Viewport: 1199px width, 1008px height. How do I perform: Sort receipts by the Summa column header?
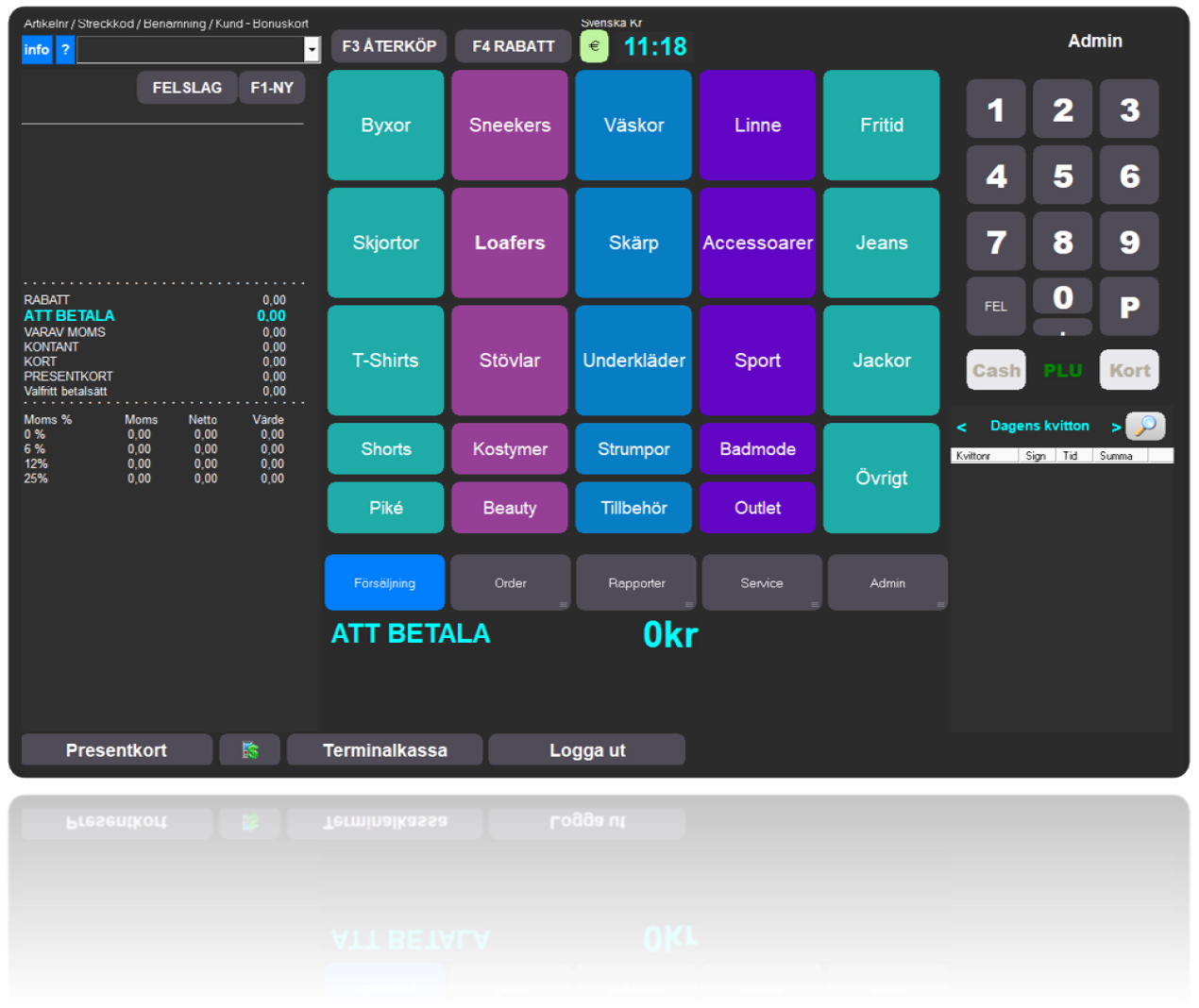1117,455
